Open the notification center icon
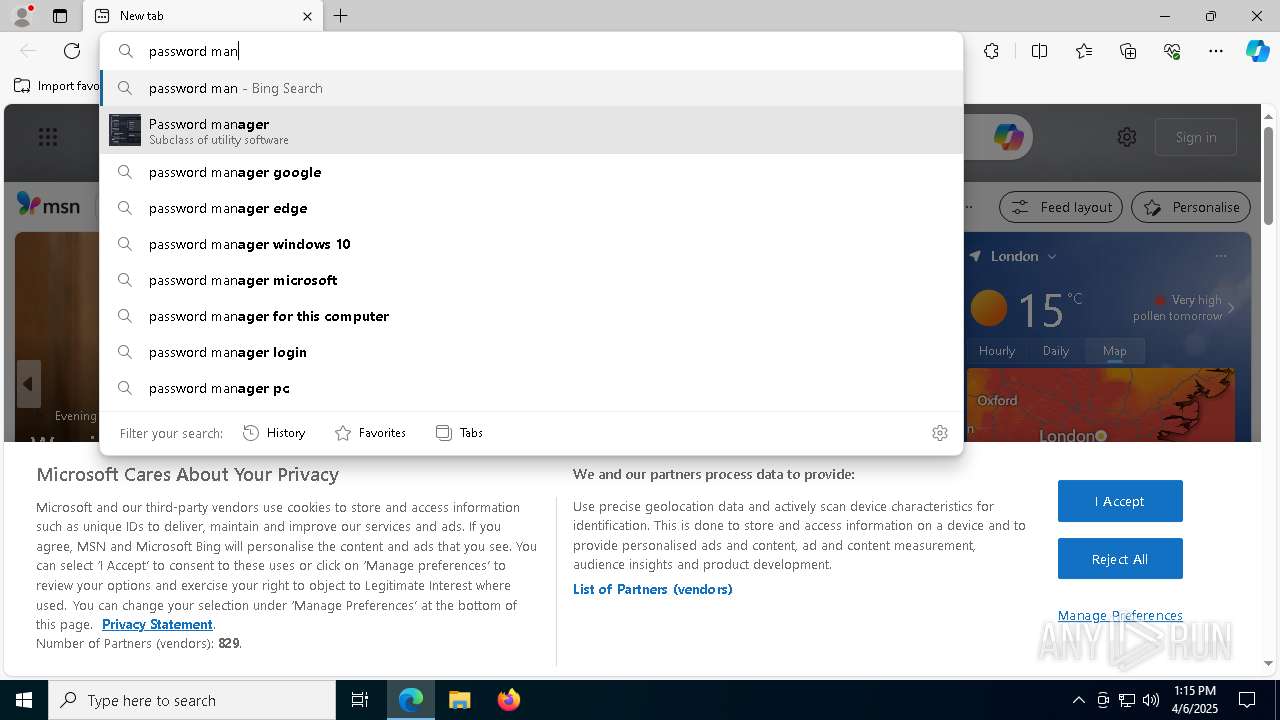Screen dimensions: 1280x720 (x=1247, y=700)
